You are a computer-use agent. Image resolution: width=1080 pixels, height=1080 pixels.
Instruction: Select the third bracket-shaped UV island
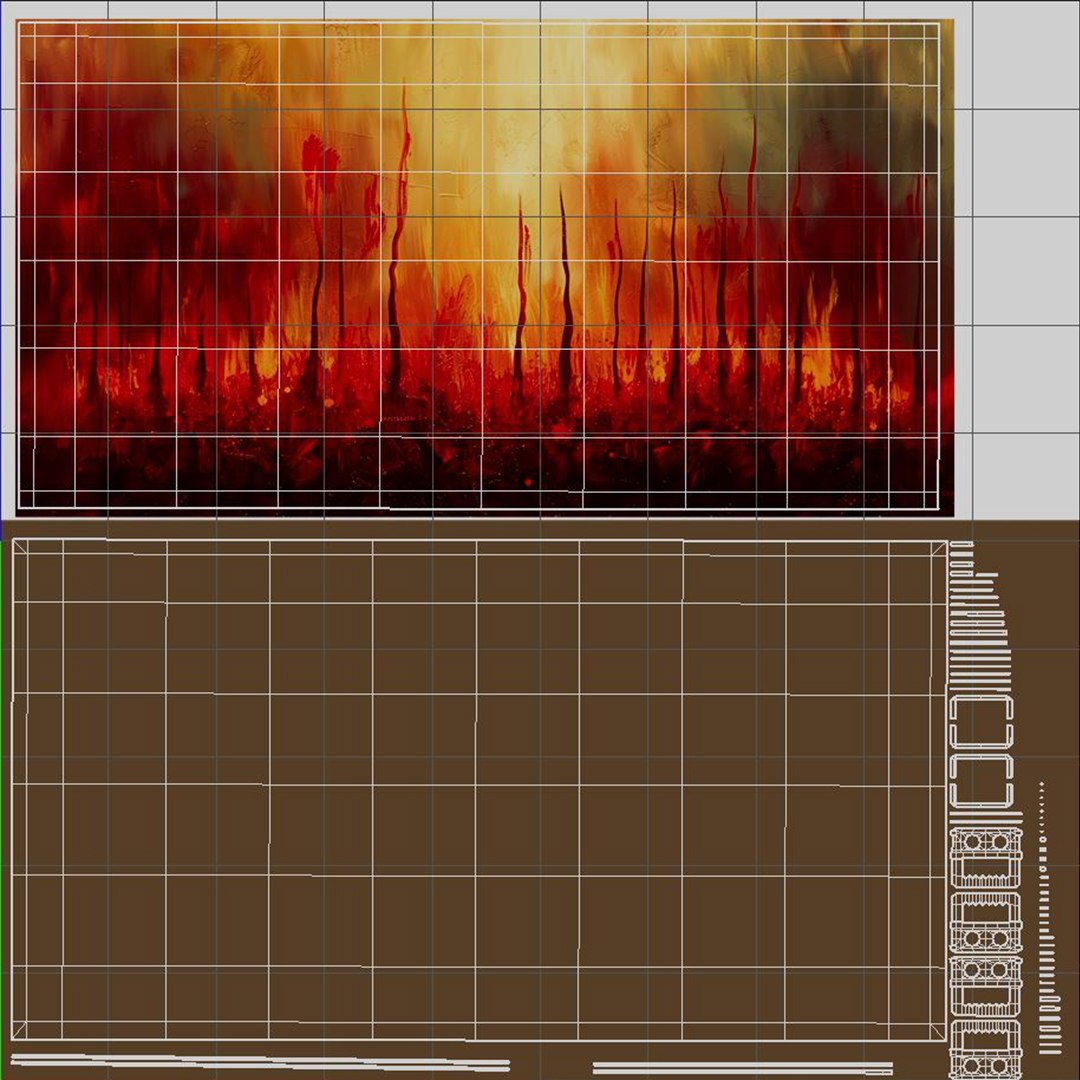[985, 986]
